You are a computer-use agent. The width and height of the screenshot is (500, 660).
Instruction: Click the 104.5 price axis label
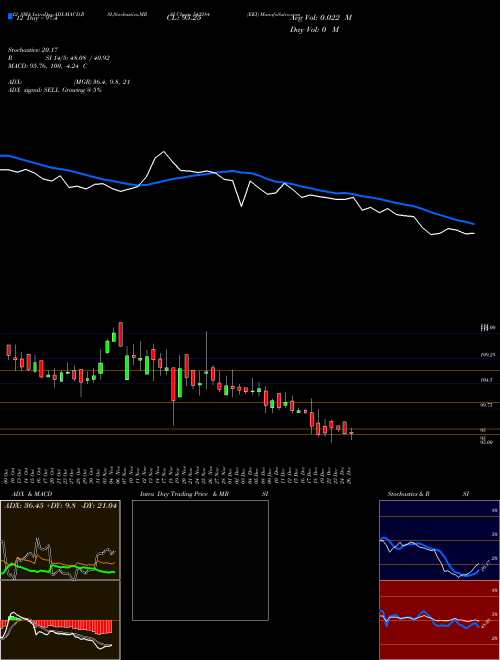click(x=487, y=380)
